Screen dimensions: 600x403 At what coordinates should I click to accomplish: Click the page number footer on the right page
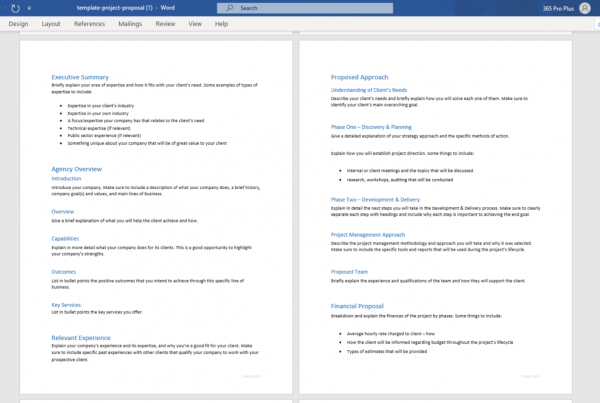pyautogui.click(x=531, y=377)
